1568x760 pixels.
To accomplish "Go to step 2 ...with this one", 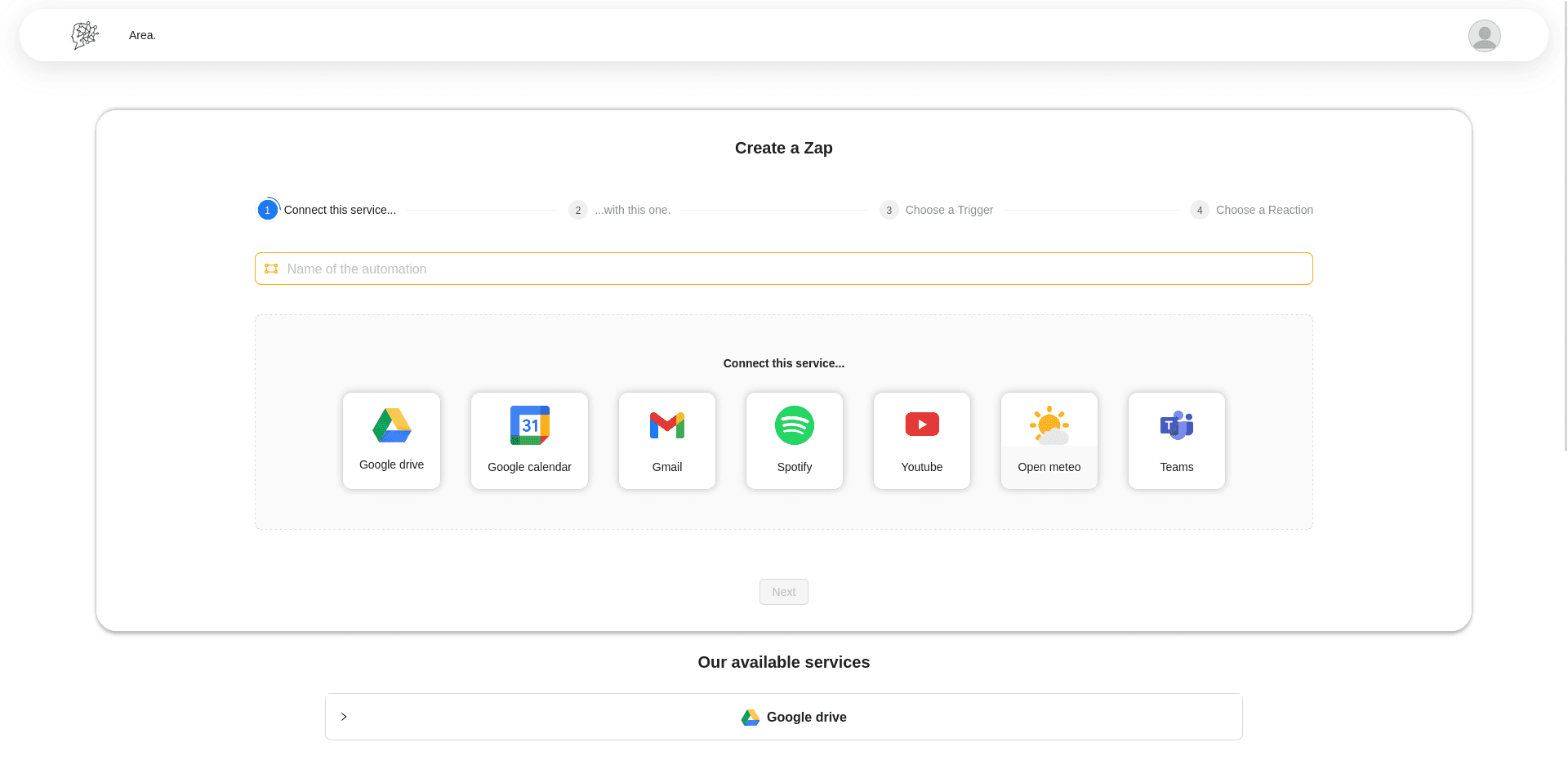I will pos(620,210).
